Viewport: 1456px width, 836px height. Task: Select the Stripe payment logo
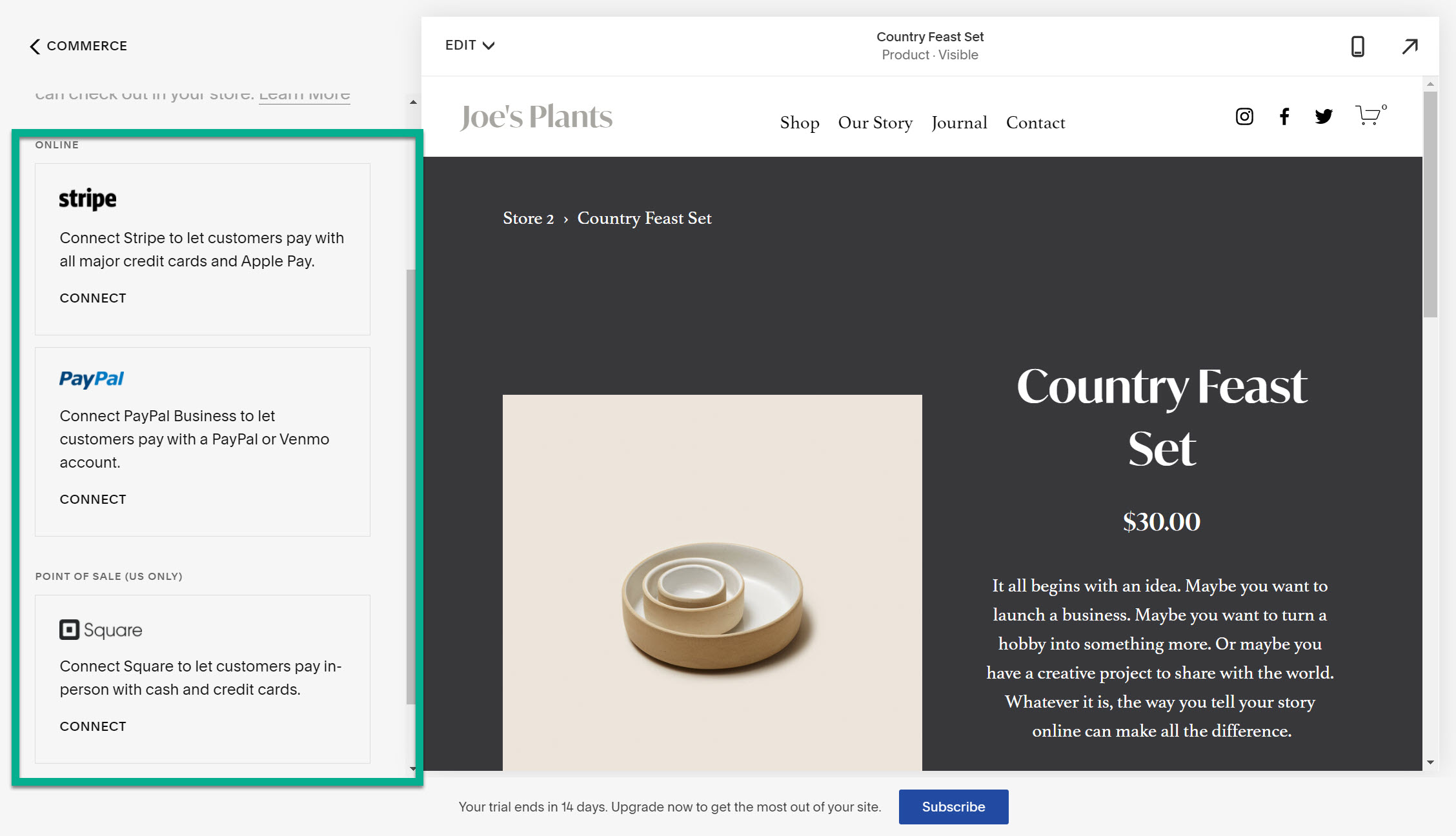[88, 199]
